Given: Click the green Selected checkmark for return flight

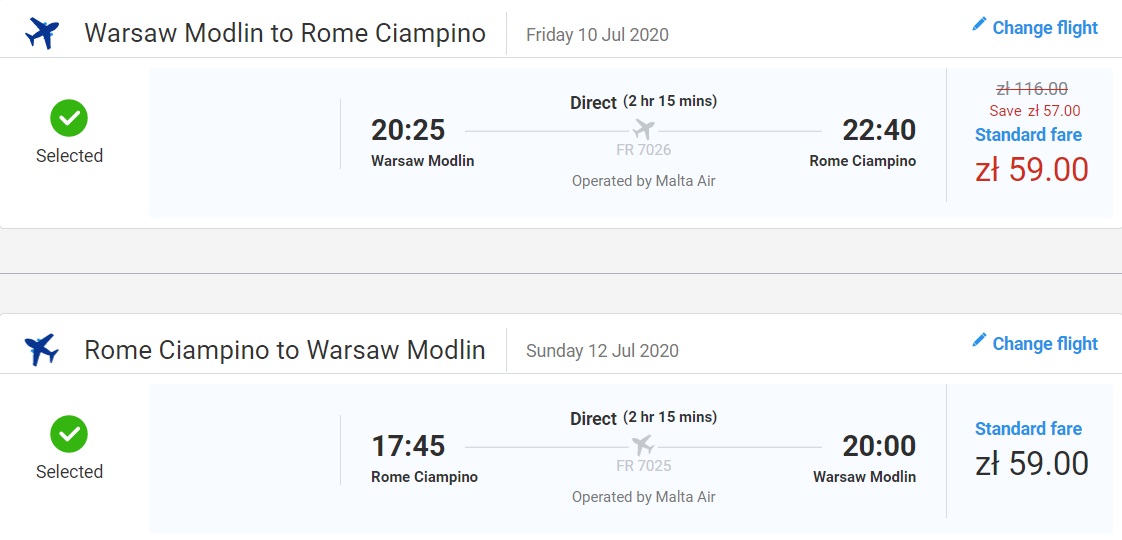Looking at the screenshot, I should coord(69,434).
